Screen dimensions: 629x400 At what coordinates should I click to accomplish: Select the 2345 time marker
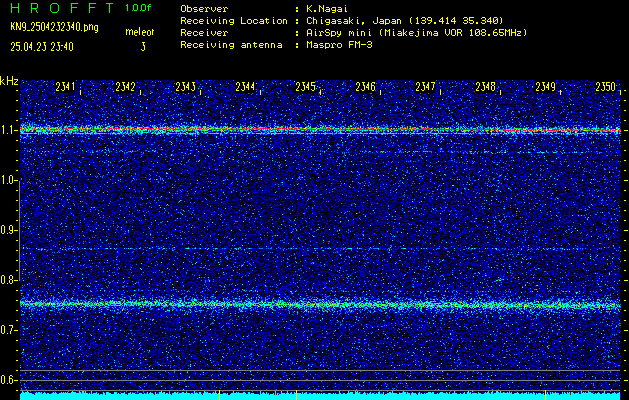coord(305,87)
